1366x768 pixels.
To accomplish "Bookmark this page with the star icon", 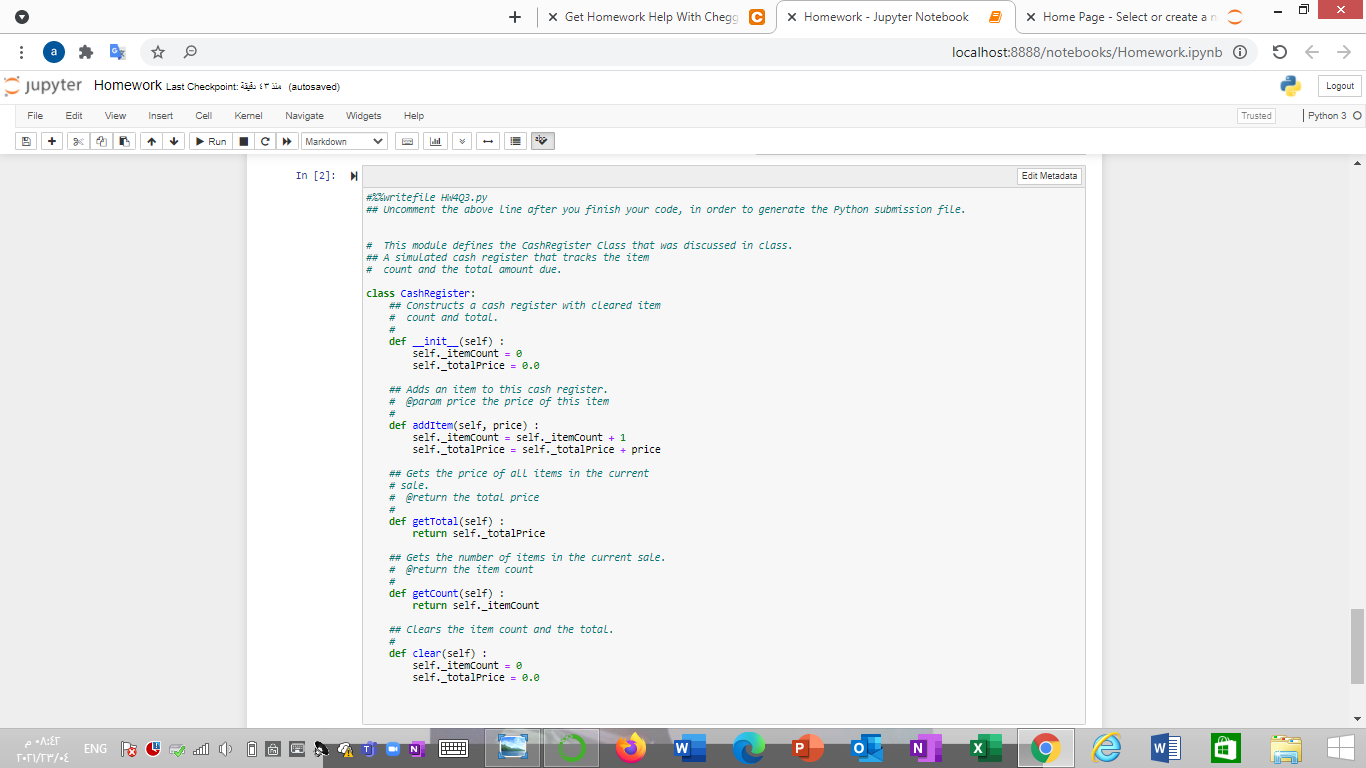I will coord(158,52).
